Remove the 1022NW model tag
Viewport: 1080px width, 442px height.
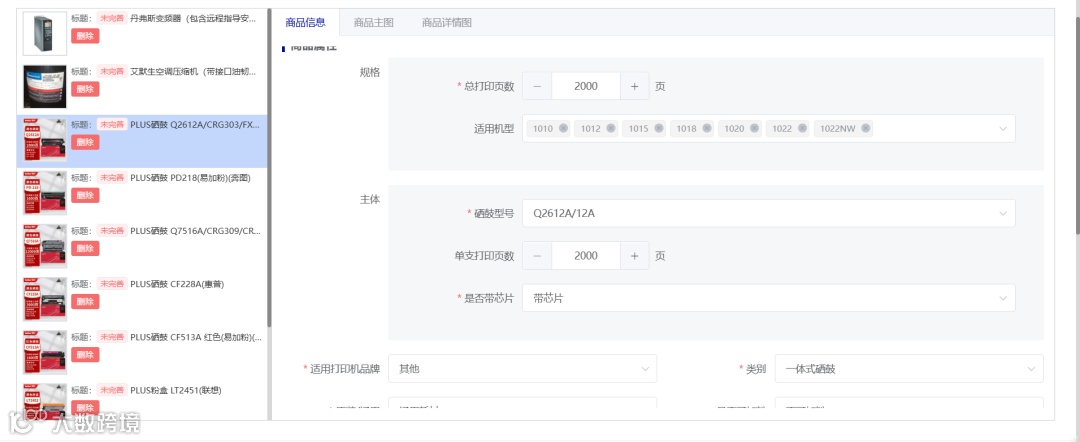click(x=866, y=129)
